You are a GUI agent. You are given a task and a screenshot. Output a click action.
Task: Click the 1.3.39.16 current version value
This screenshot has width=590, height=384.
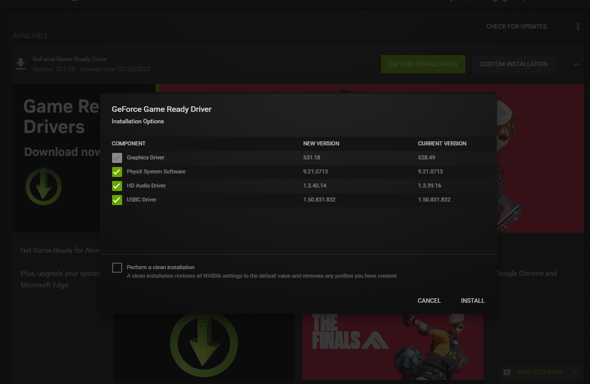click(x=429, y=186)
